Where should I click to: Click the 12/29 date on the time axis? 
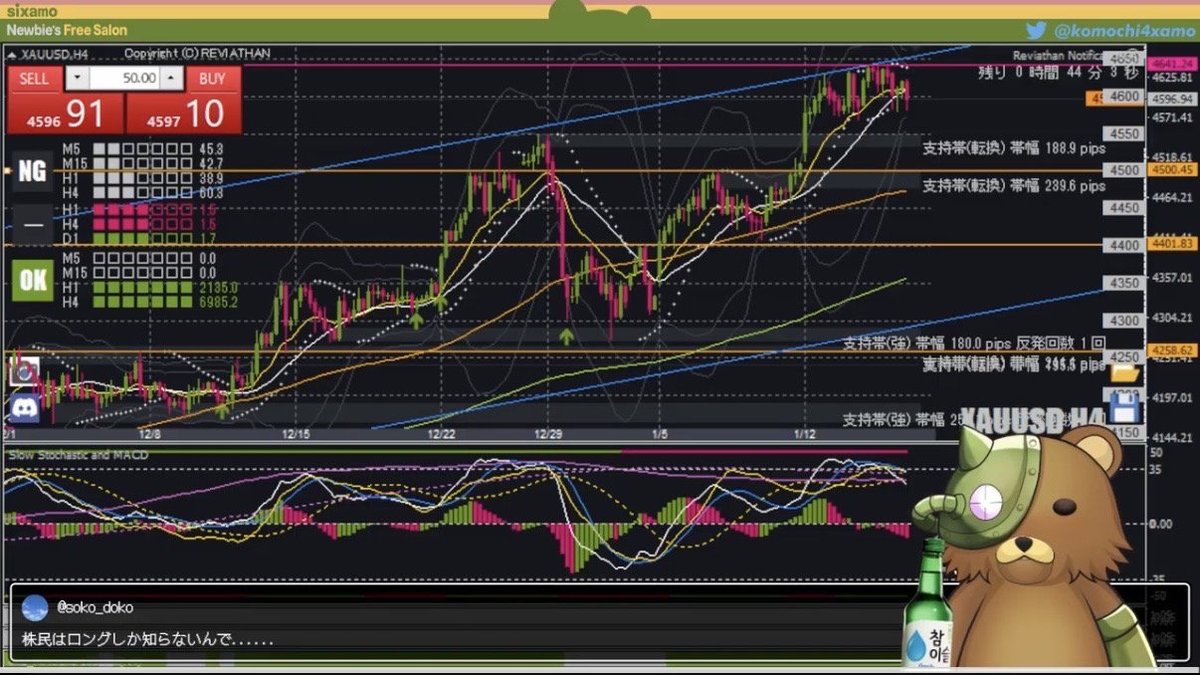(549, 435)
